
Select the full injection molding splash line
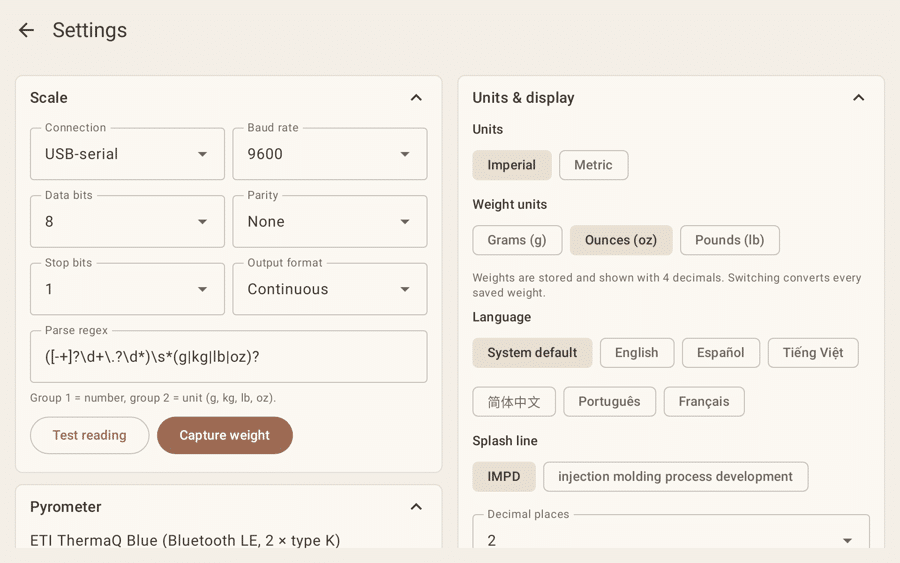[x=676, y=476]
